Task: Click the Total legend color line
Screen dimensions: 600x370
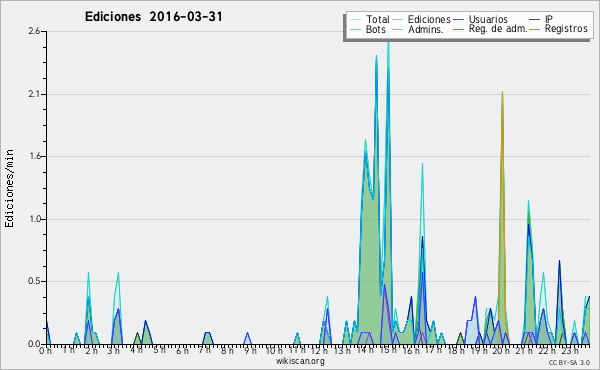Action: (356, 20)
